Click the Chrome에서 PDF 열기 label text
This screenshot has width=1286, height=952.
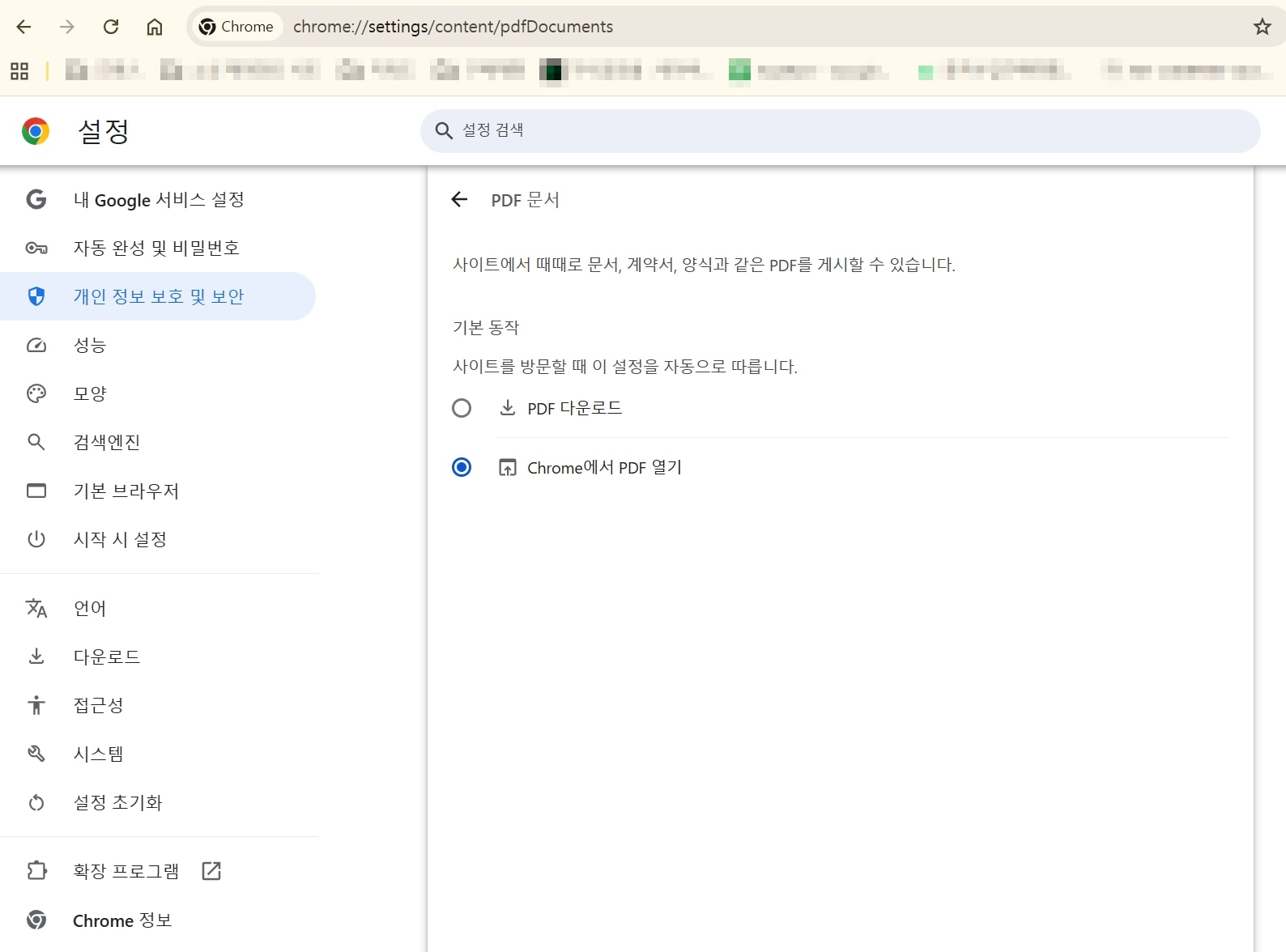(604, 467)
